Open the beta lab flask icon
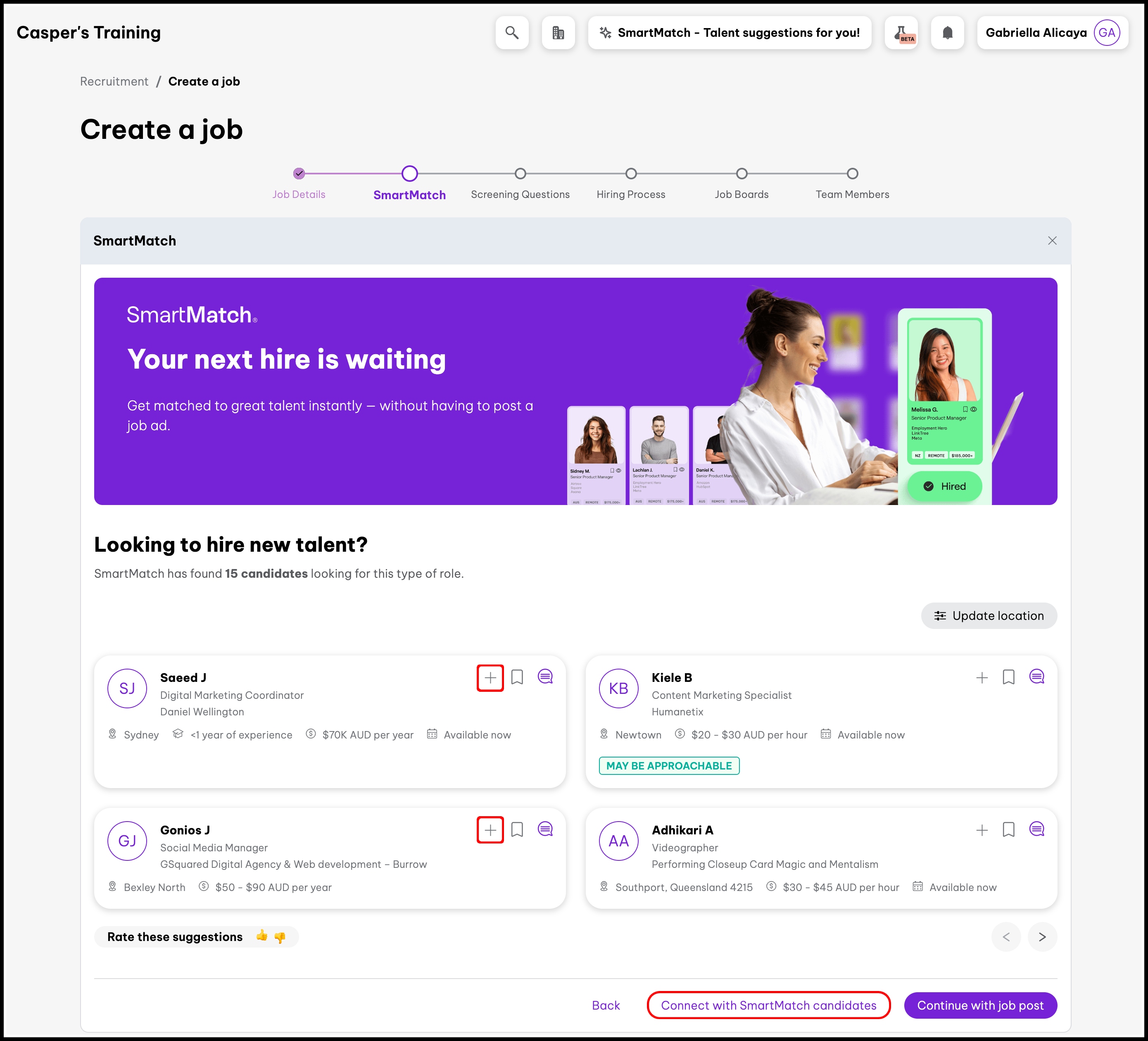The height and width of the screenshot is (1041, 1148). coord(901,33)
